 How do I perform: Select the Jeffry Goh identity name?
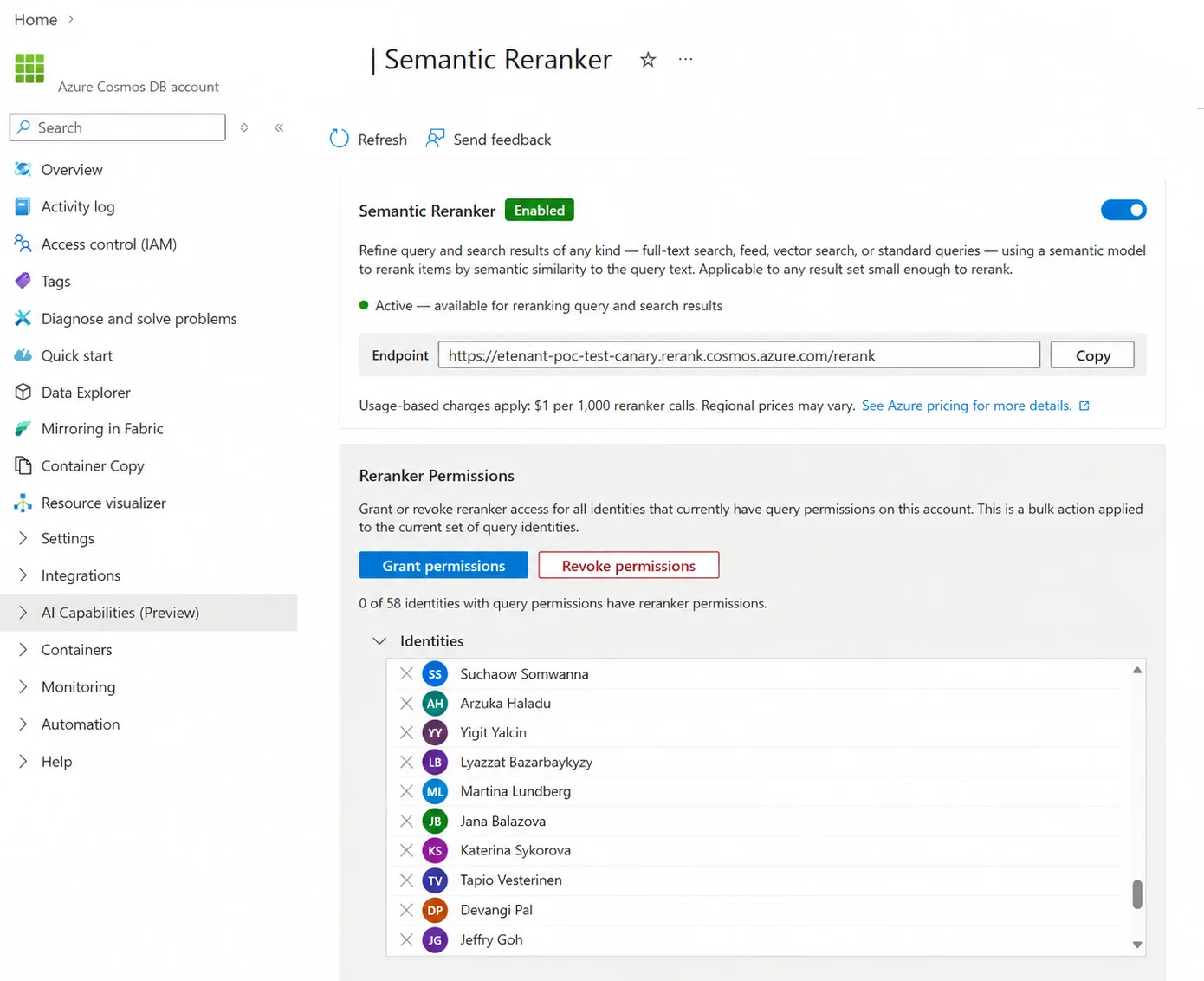coord(491,939)
